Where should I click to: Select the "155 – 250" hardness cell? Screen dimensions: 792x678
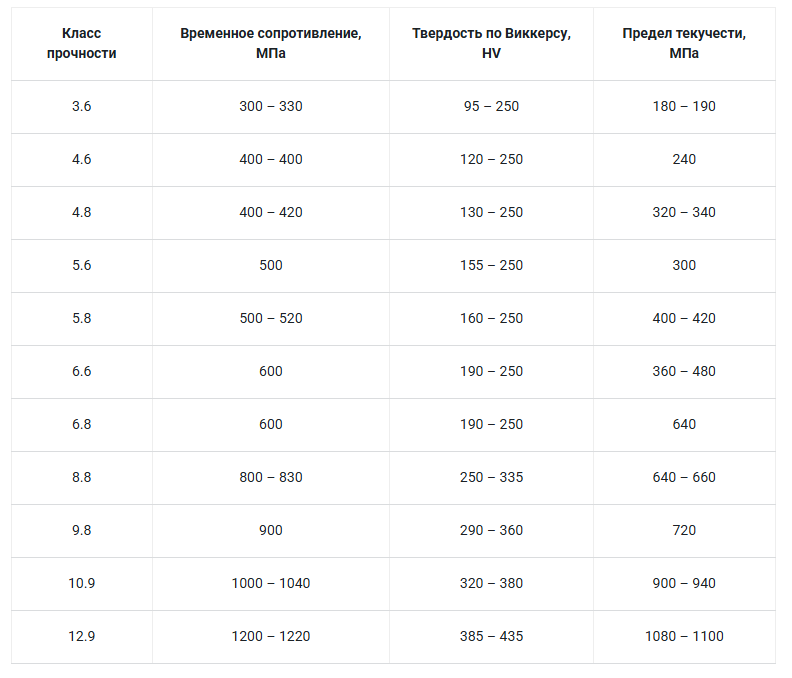[491, 265]
